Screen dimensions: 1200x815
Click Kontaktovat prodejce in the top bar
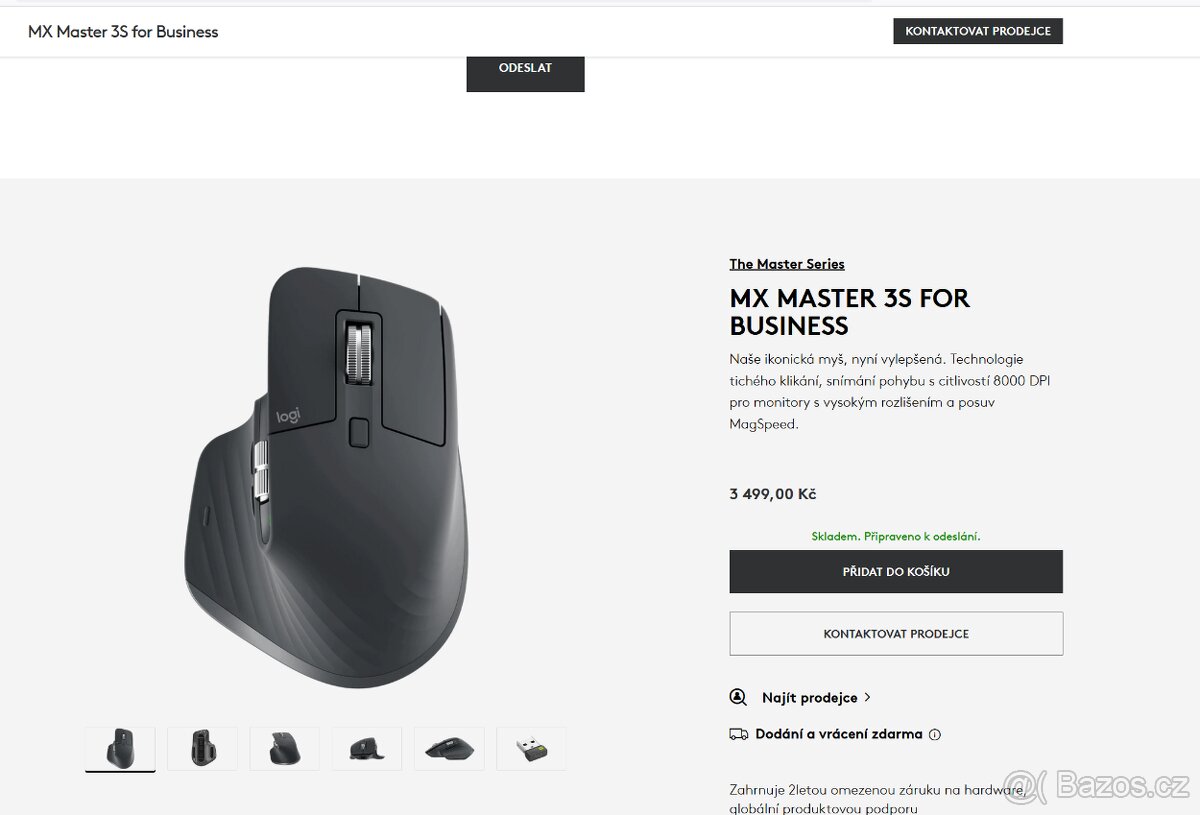pyautogui.click(x=978, y=31)
